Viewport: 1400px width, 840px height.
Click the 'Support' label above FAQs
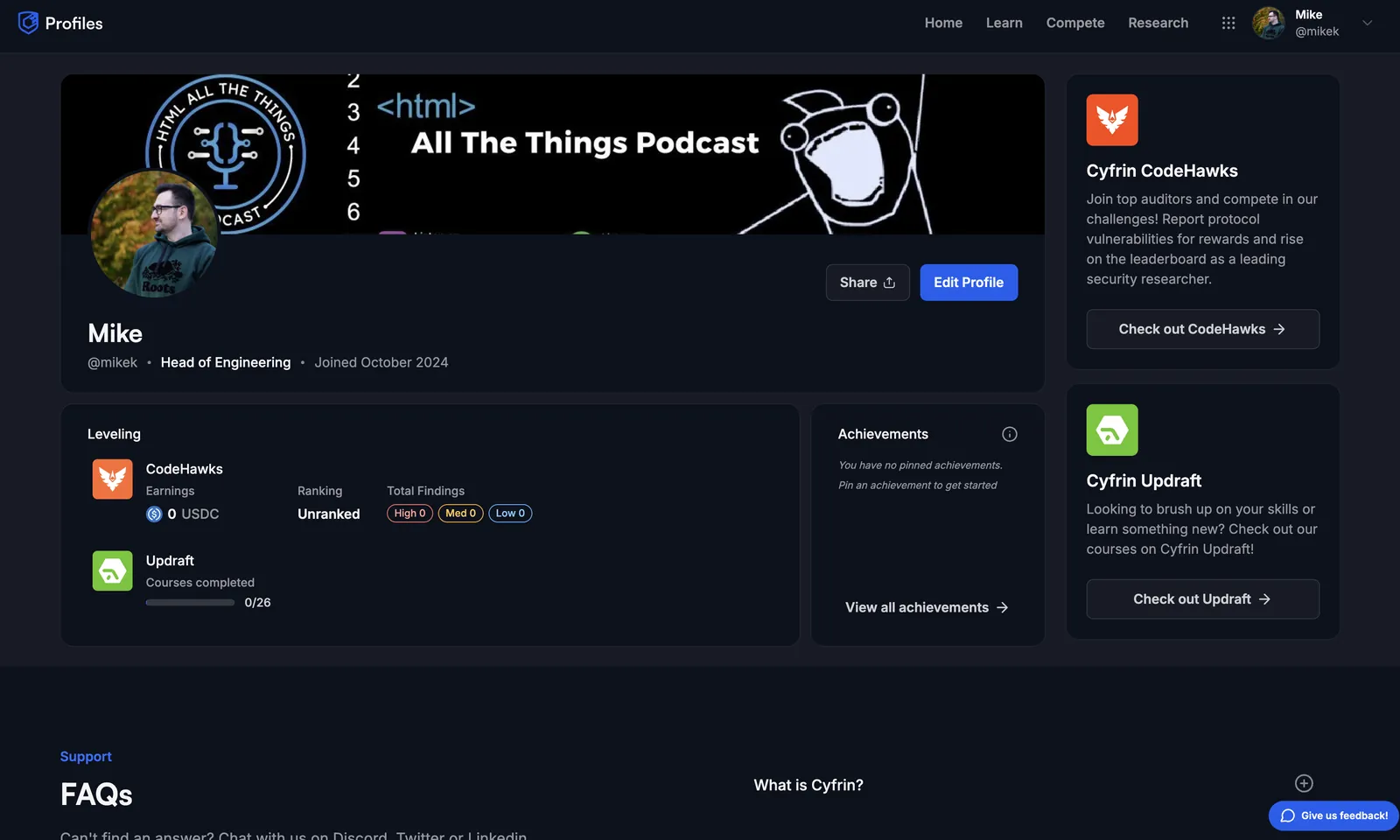click(x=86, y=757)
